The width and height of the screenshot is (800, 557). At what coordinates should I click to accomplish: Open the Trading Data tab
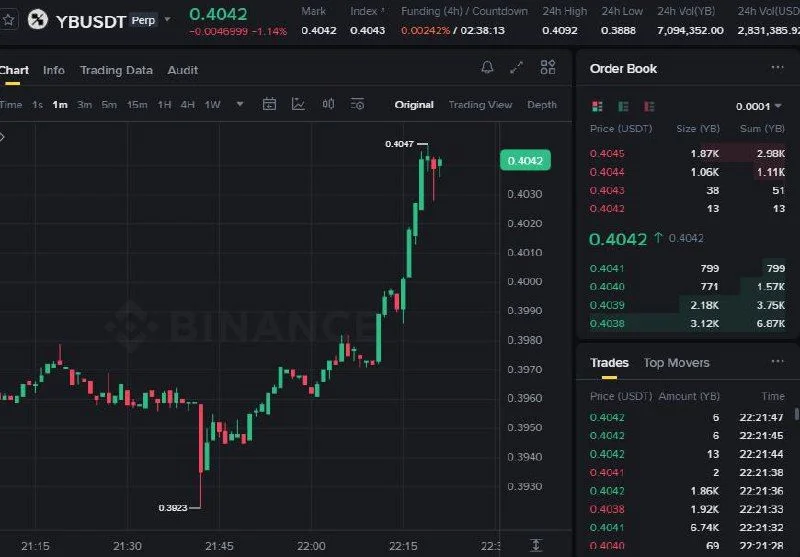point(116,70)
